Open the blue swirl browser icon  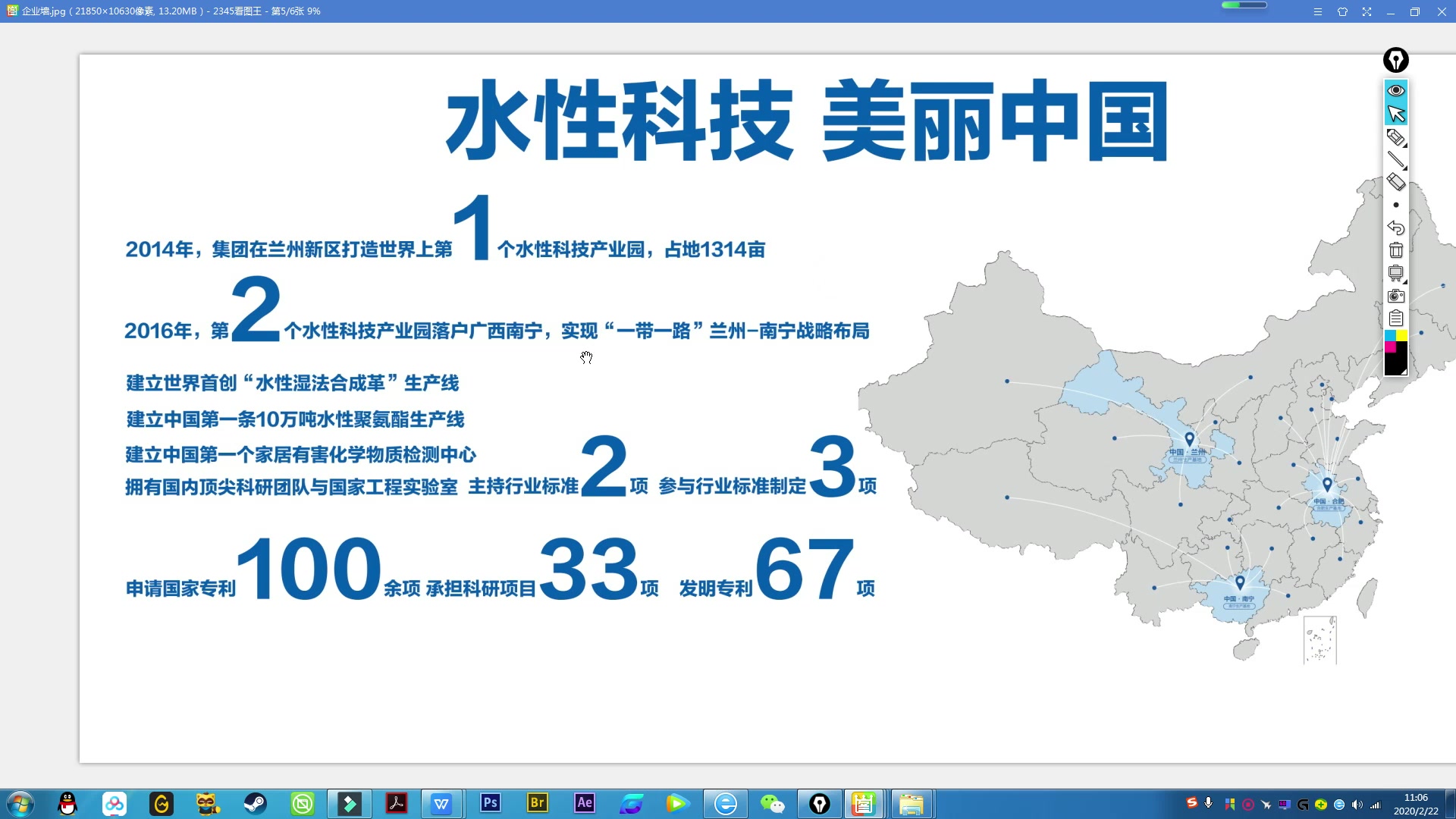point(632,804)
